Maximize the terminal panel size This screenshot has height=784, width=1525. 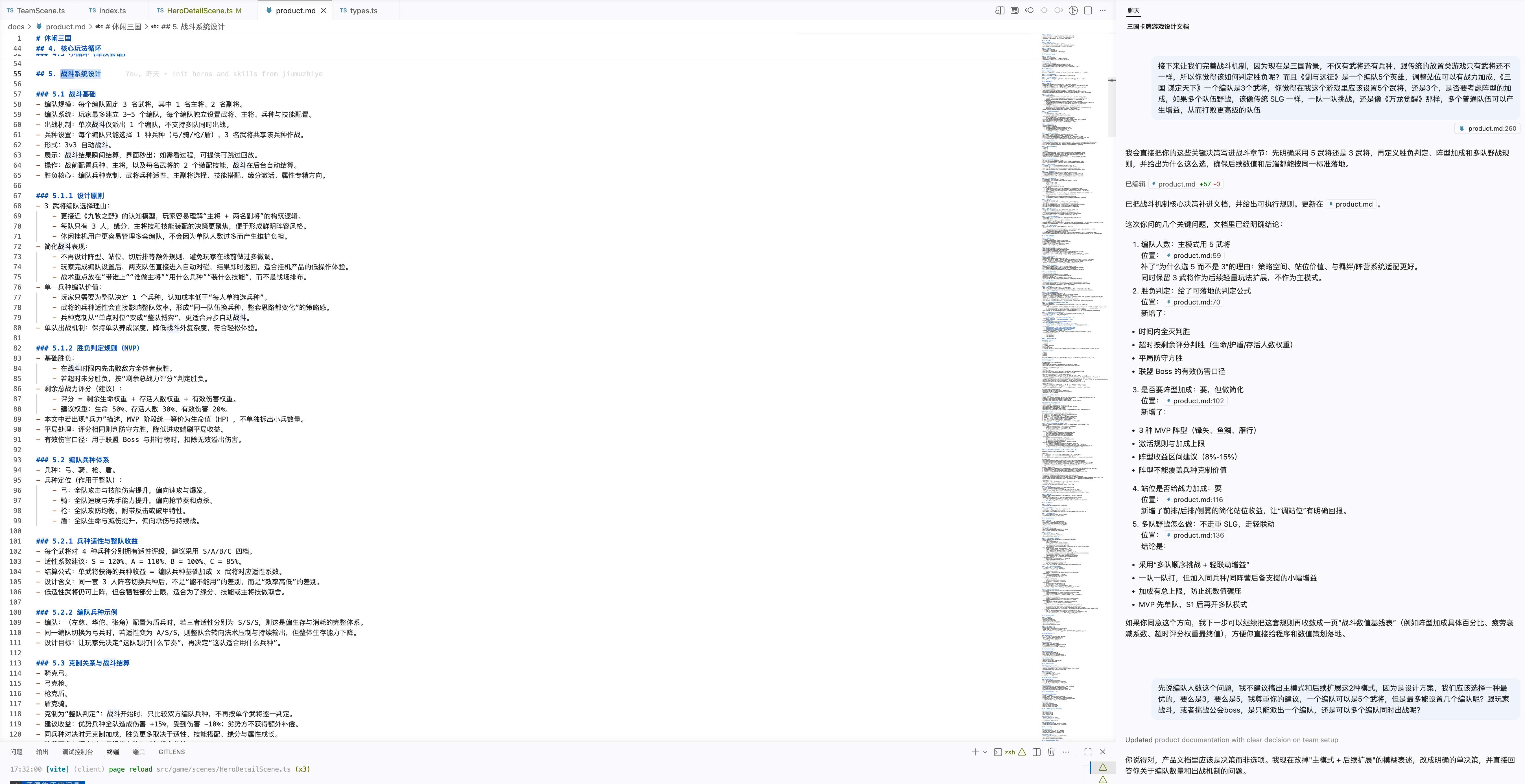tap(1088, 752)
